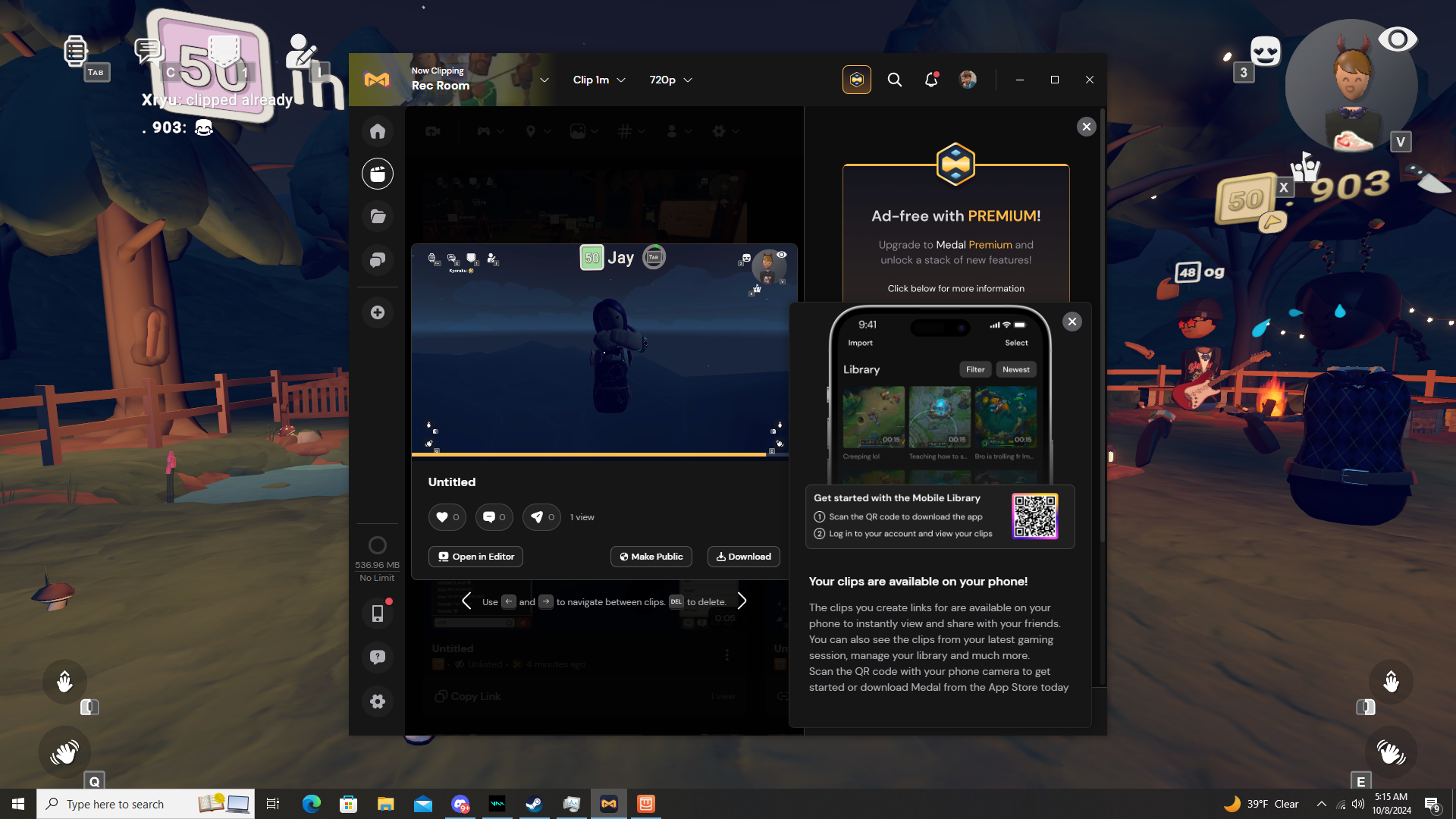The image size is (1456, 819).
Task: Expand the Clip 1m length dropdown
Action: (599, 80)
